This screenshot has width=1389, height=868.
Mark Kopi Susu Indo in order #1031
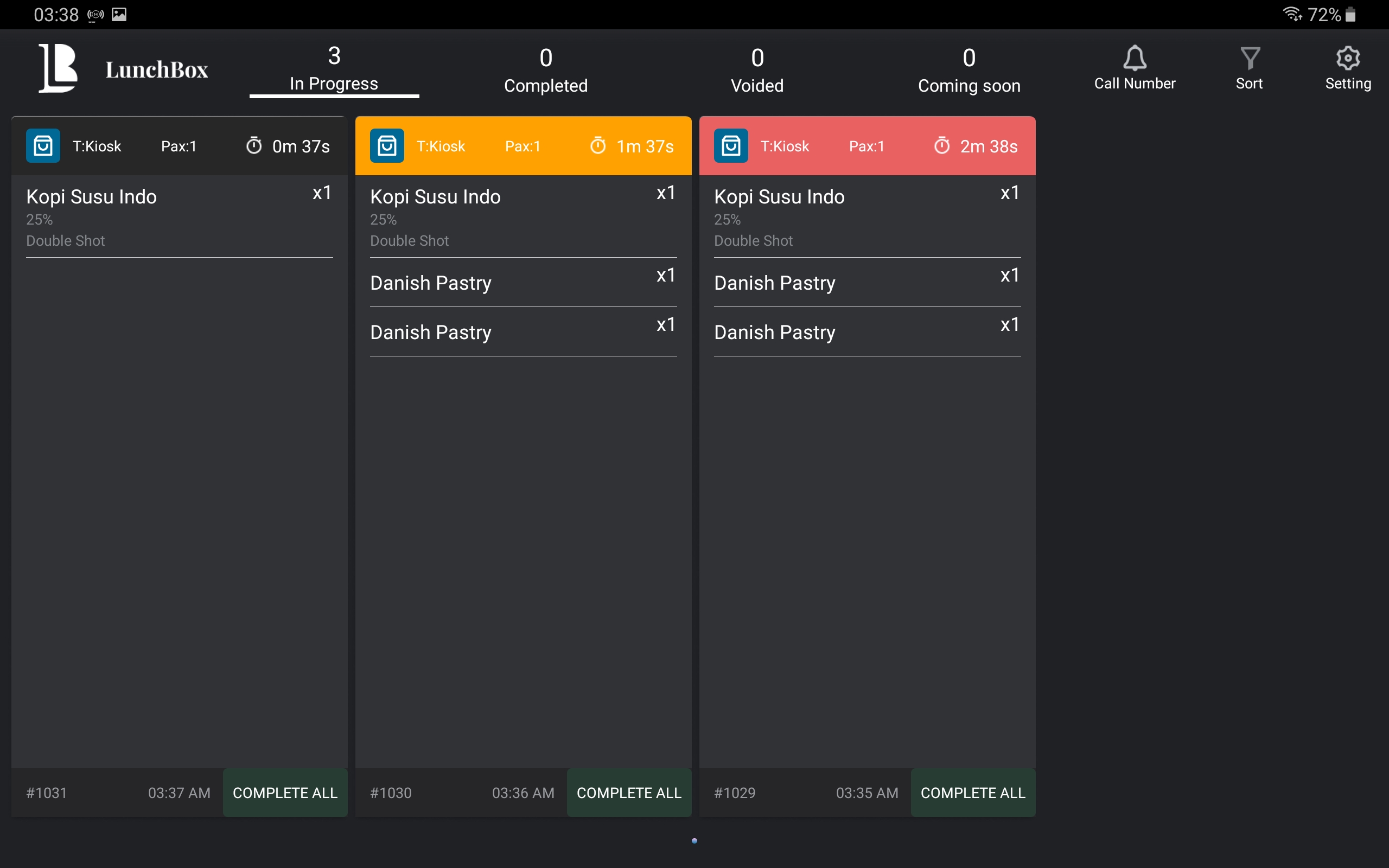point(179,217)
